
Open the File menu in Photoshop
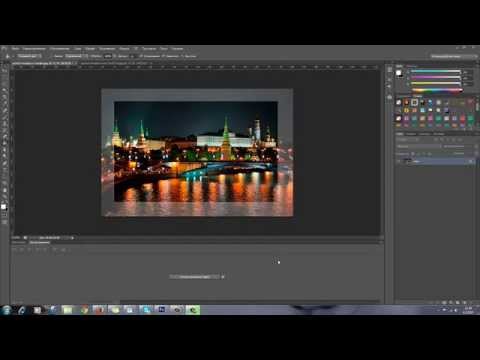[x=15, y=49]
